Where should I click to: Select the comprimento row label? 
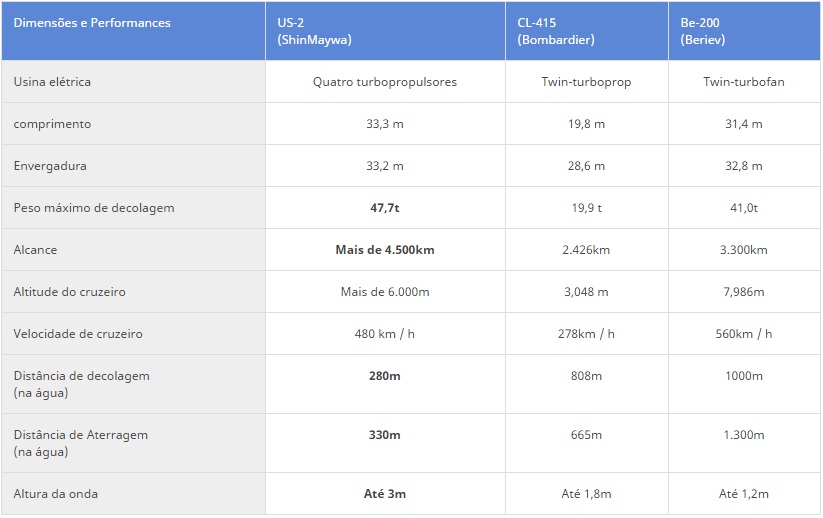coord(52,124)
